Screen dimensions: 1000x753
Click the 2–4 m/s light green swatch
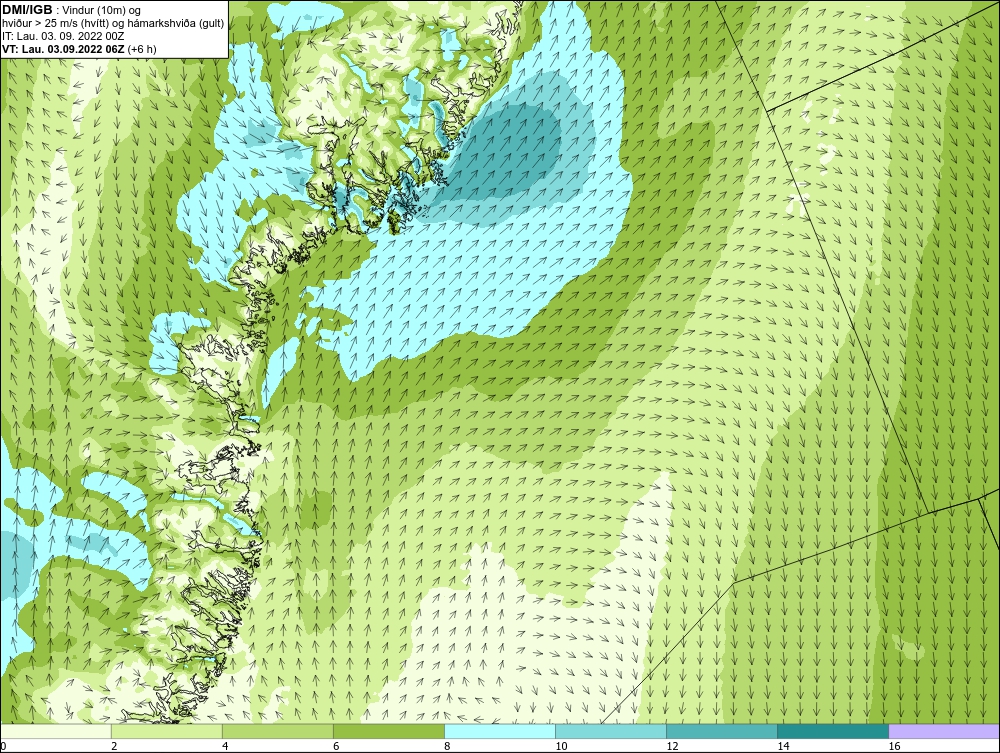coord(167,731)
